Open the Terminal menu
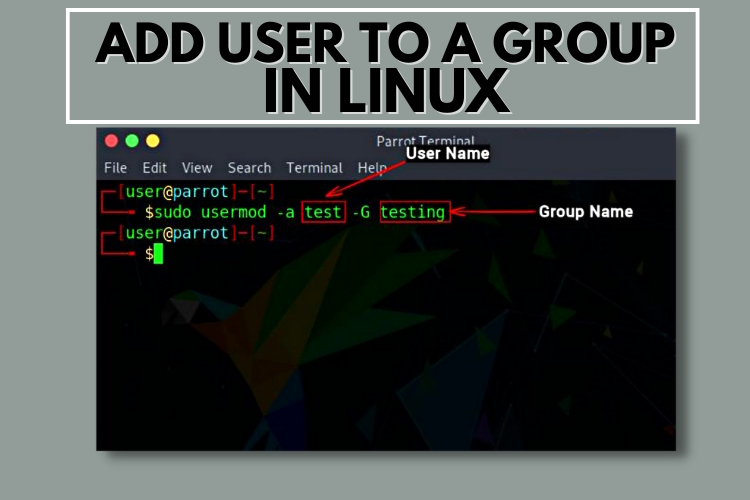The width and height of the screenshot is (750, 500). coord(314,168)
